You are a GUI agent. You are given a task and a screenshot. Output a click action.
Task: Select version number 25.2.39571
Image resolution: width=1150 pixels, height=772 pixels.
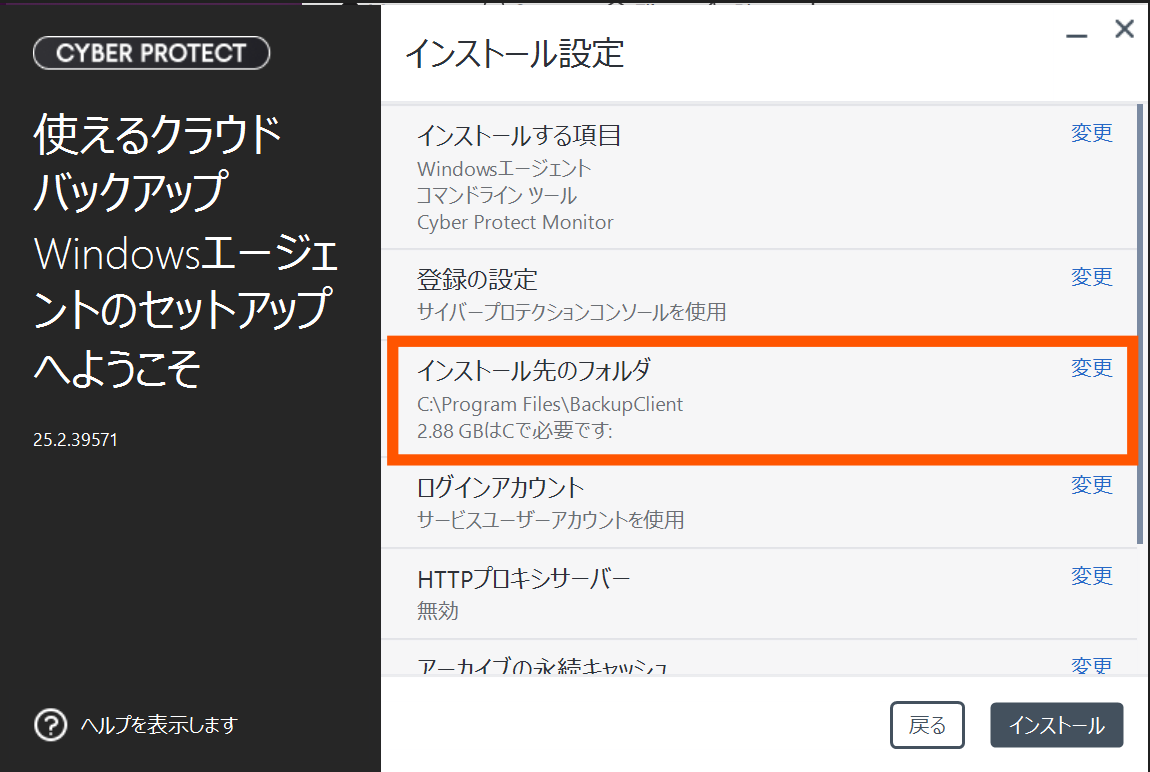point(75,439)
